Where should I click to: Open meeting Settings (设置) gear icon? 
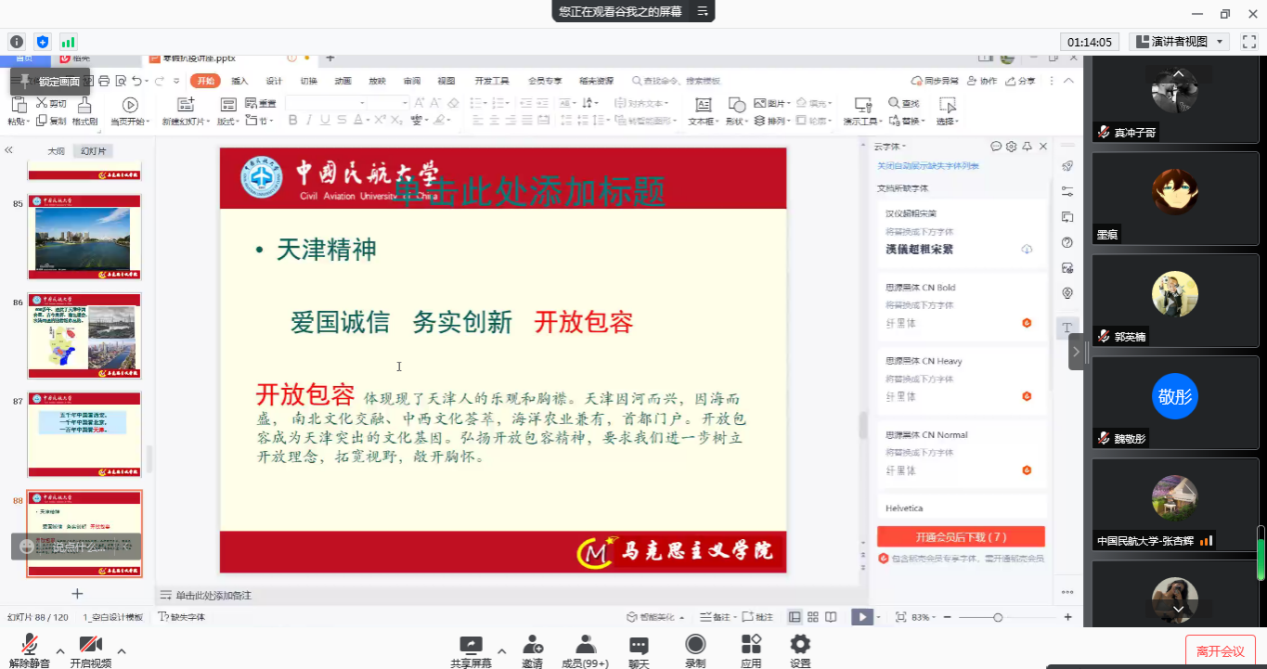(800, 644)
